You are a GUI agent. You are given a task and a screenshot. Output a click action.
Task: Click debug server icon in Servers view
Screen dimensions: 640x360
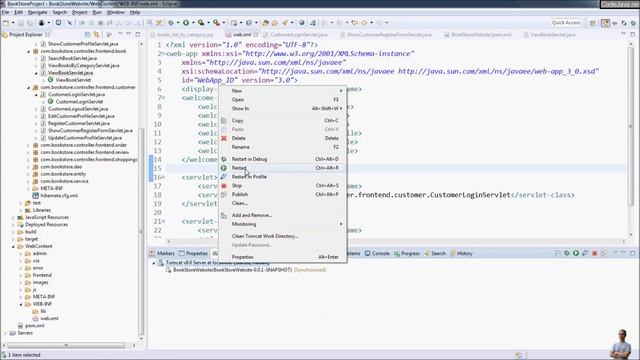pyautogui.click(x=567, y=253)
